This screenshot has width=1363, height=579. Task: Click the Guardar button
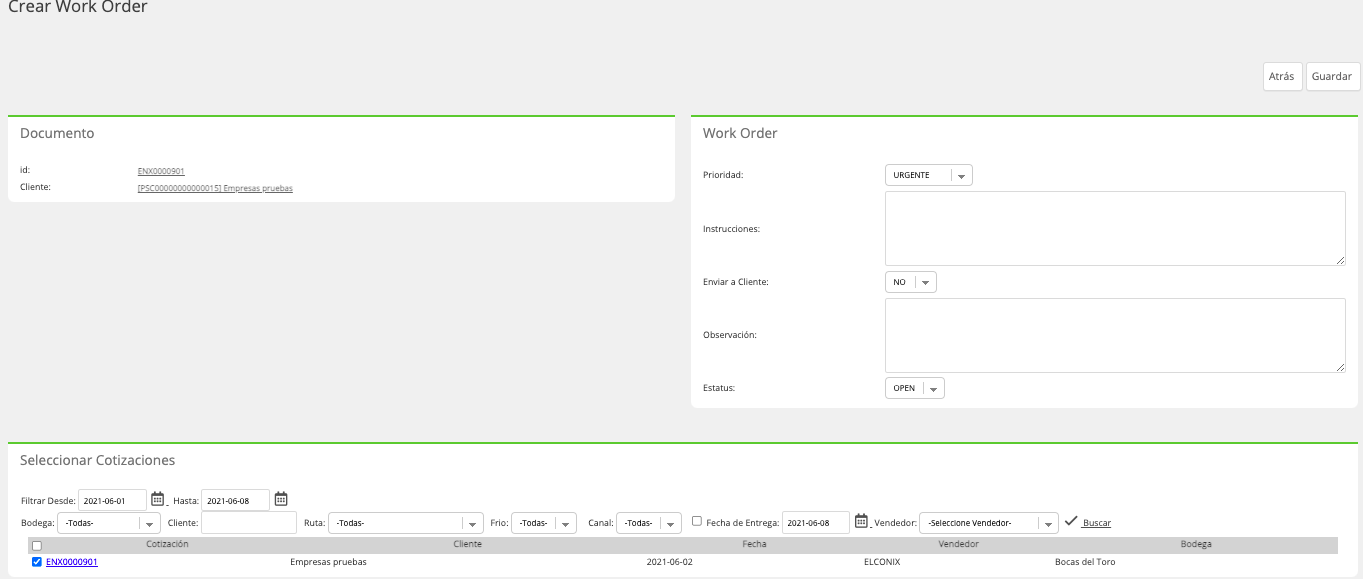(1332, 76)
